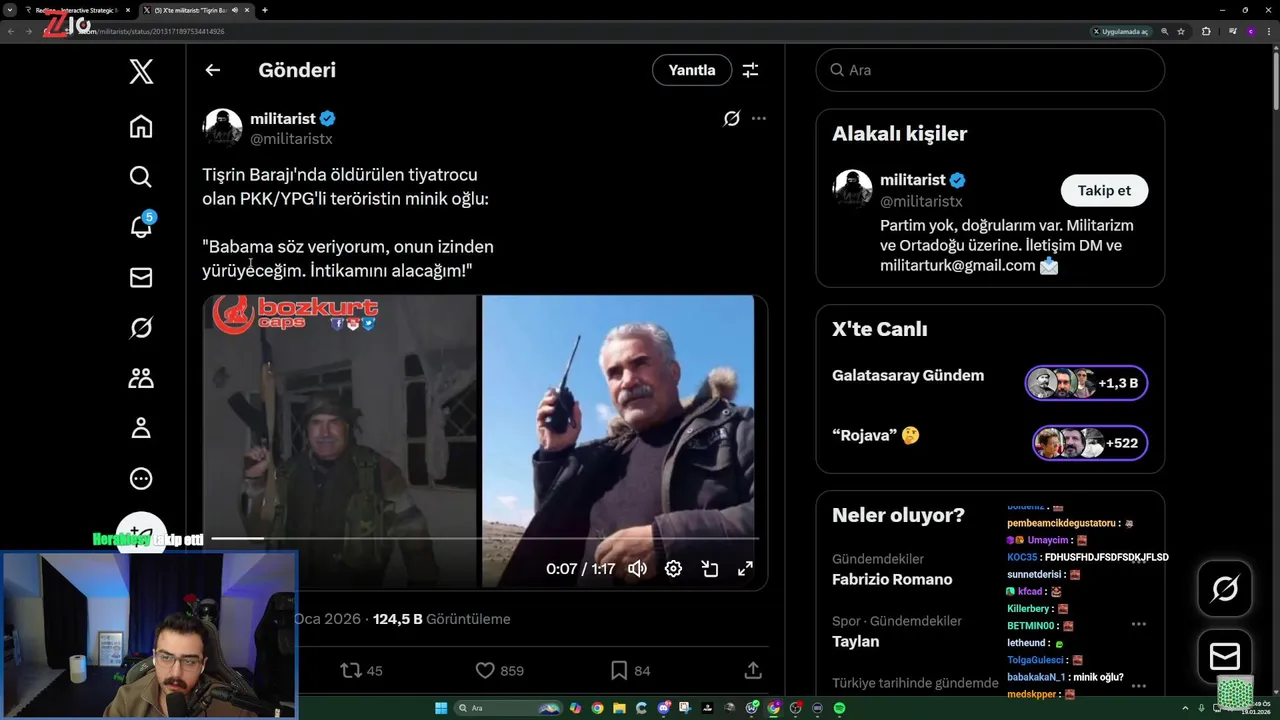The height and width of the screenshot is (720, 1280).
Task: Open @militaristx handle in Alakalı kişiler
Action: pyautogui.click(x=921, y=202)
